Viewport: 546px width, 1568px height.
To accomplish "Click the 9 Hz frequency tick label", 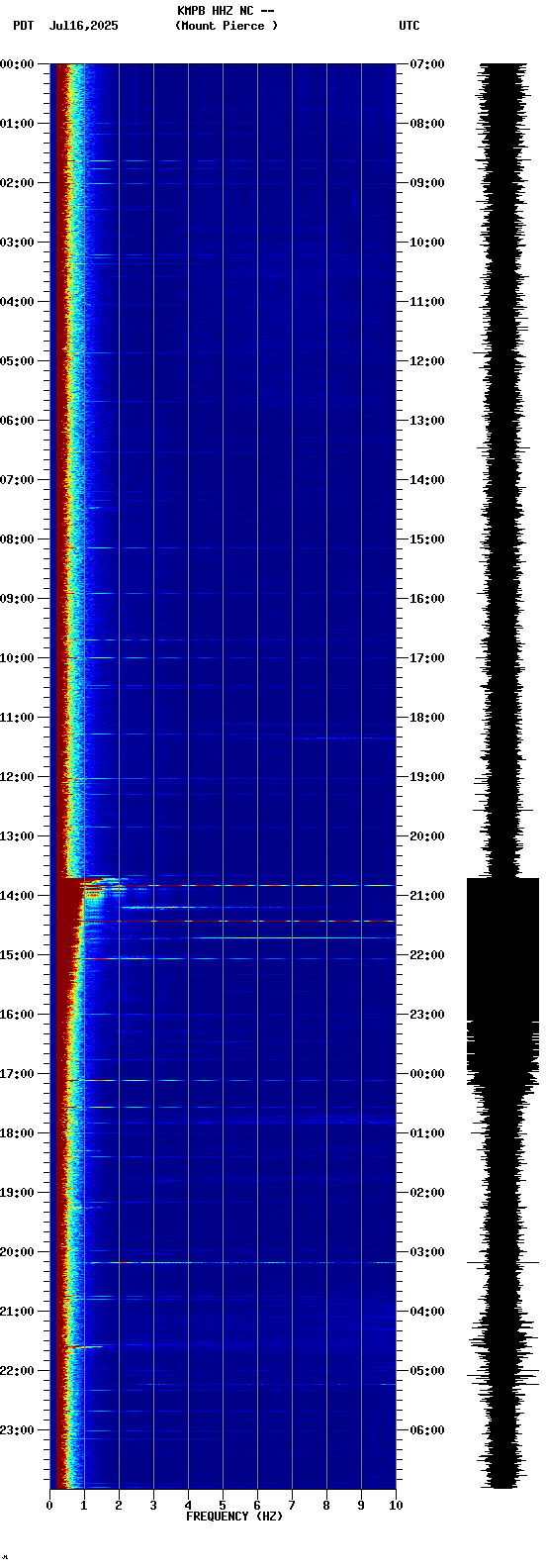I will point(361,1506).
